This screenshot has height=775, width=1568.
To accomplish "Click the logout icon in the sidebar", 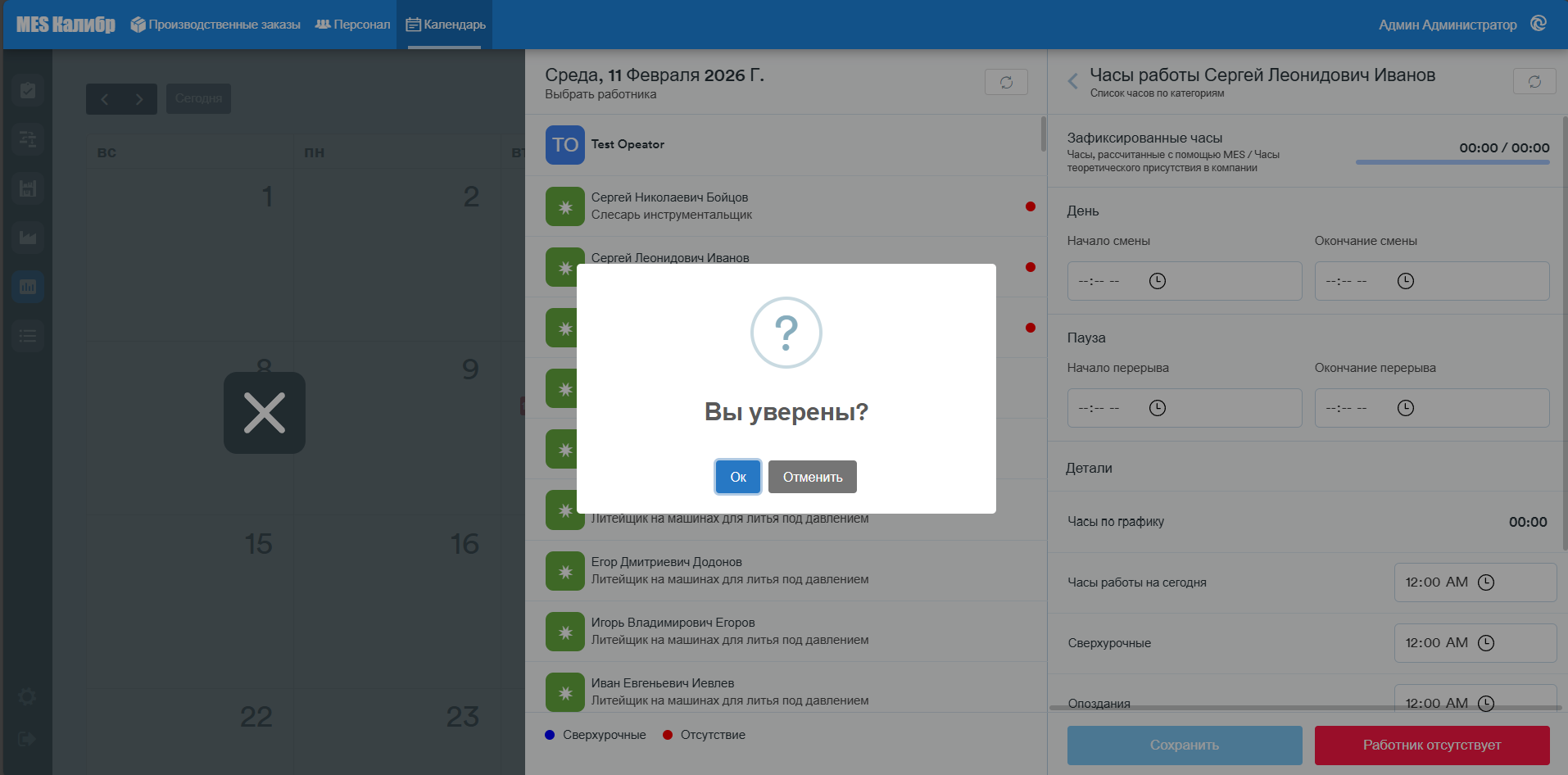I will (27, 739).
